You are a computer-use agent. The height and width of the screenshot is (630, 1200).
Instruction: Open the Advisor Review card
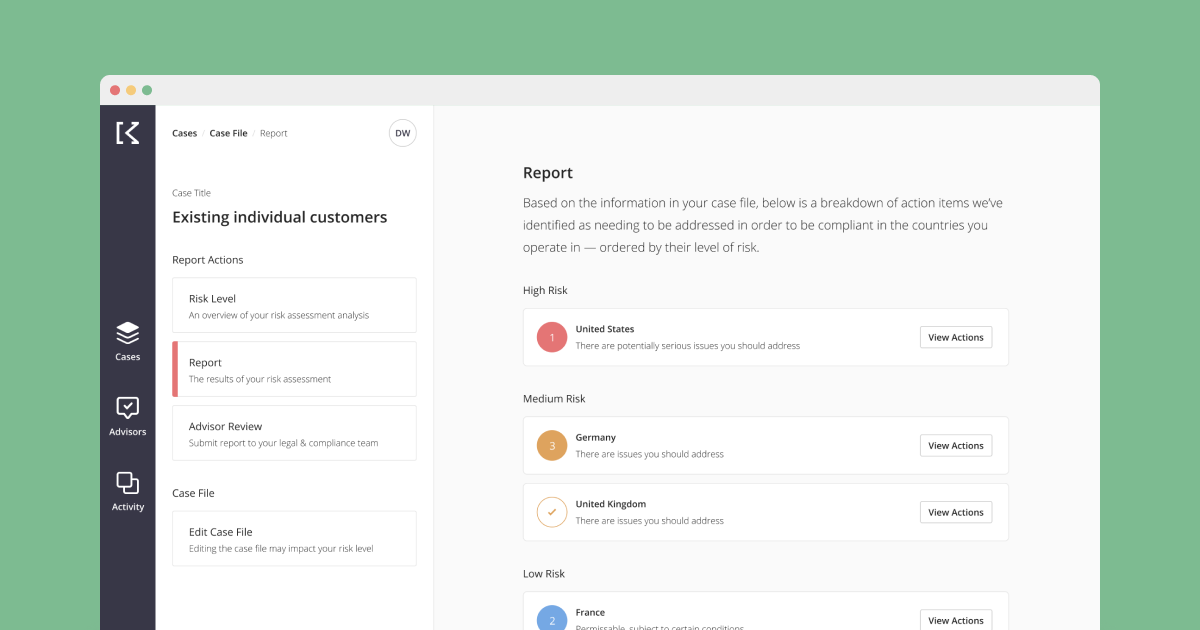[x=294, y=433]
